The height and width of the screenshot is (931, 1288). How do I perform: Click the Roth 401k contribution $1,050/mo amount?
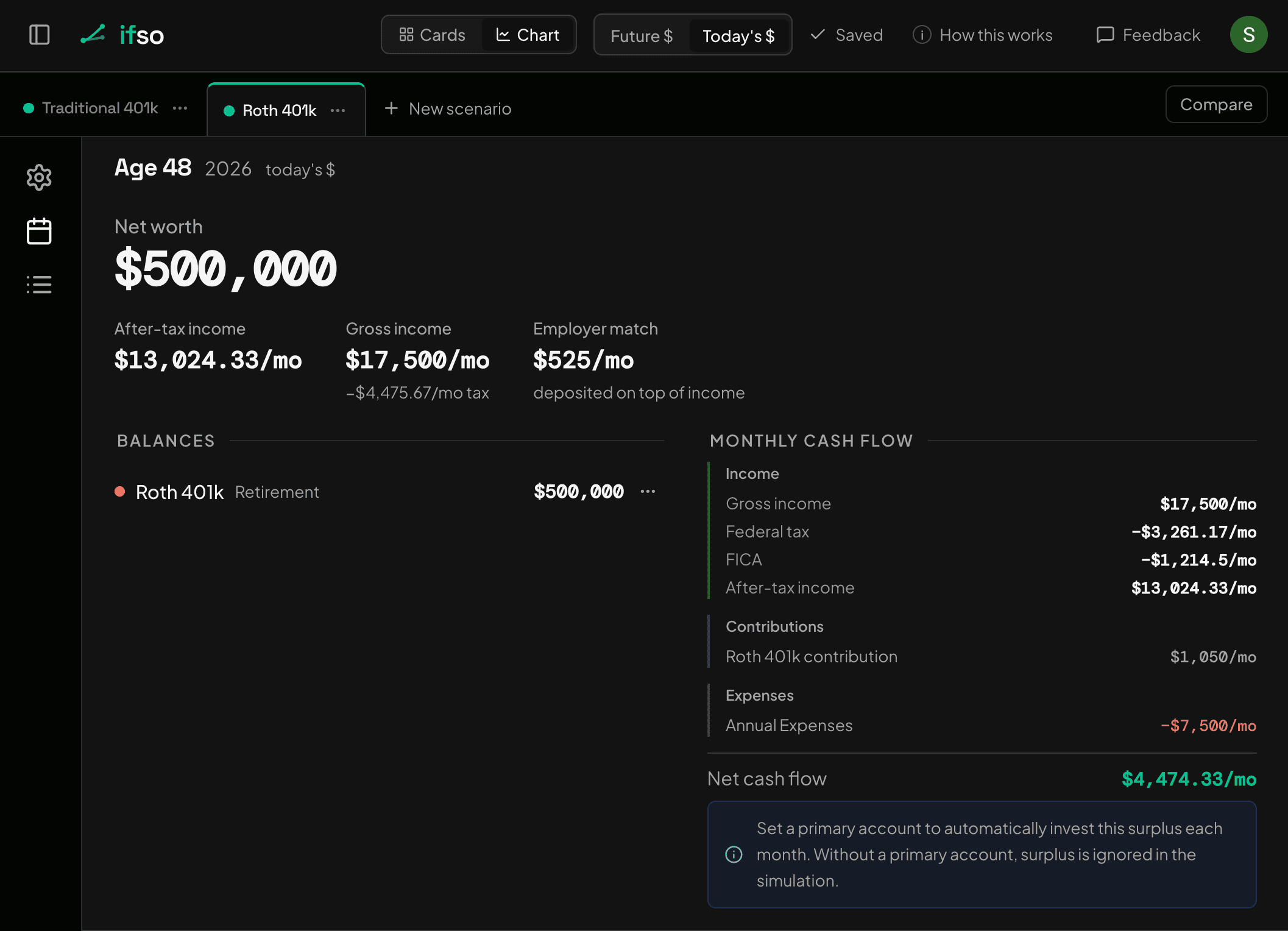(1213, 657)
